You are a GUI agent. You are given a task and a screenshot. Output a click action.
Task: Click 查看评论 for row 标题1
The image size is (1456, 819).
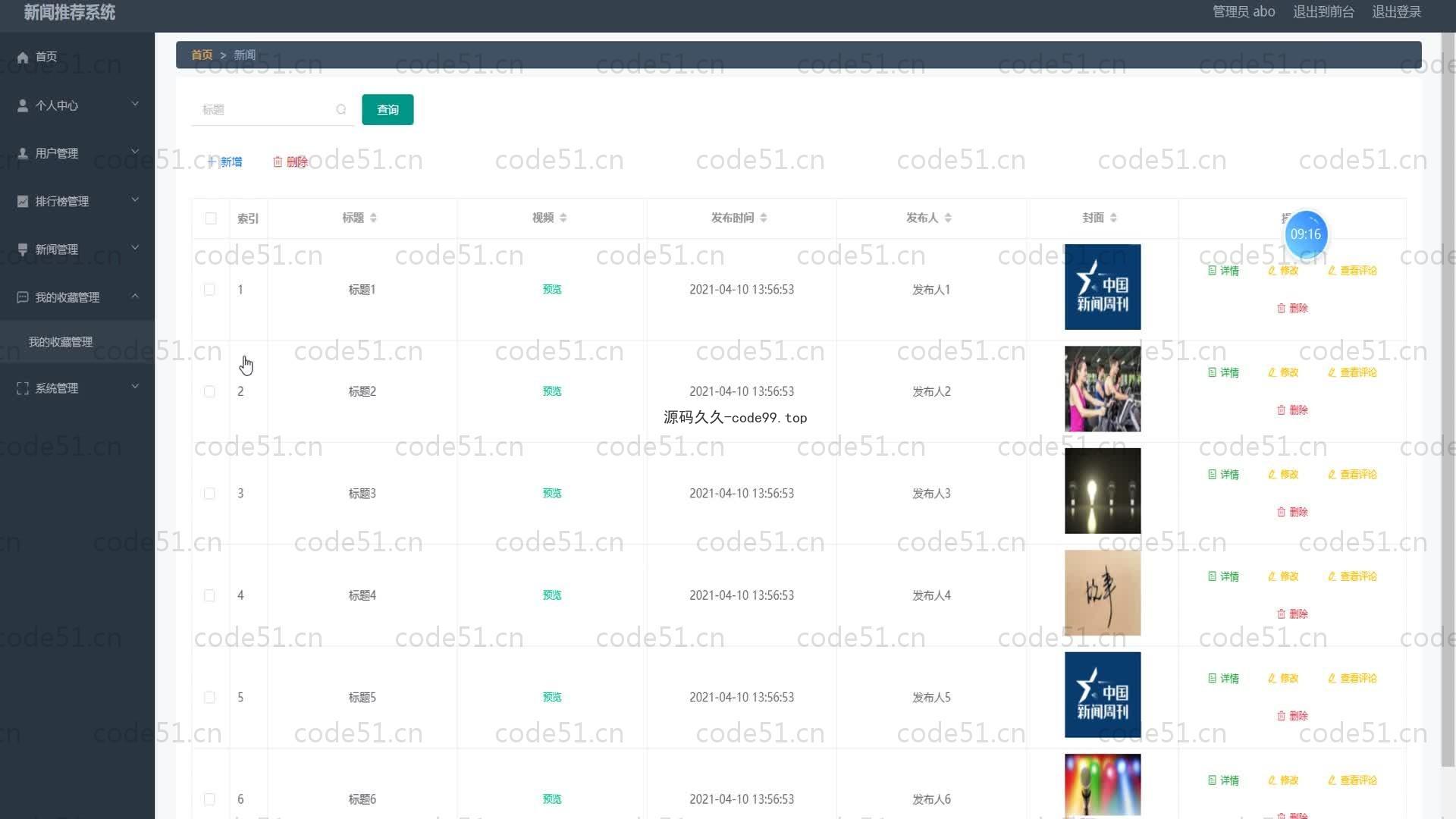[1352, 271]
